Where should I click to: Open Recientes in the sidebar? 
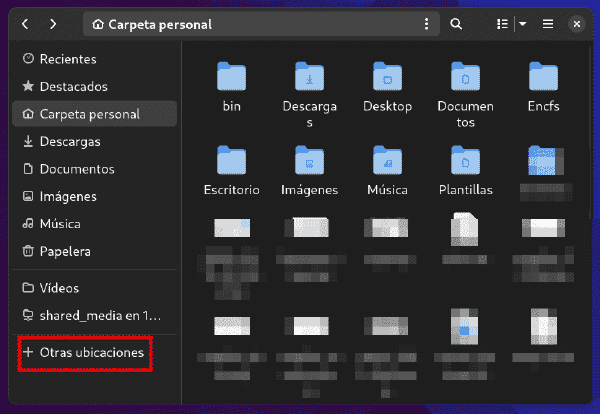[x=95, y=59]
